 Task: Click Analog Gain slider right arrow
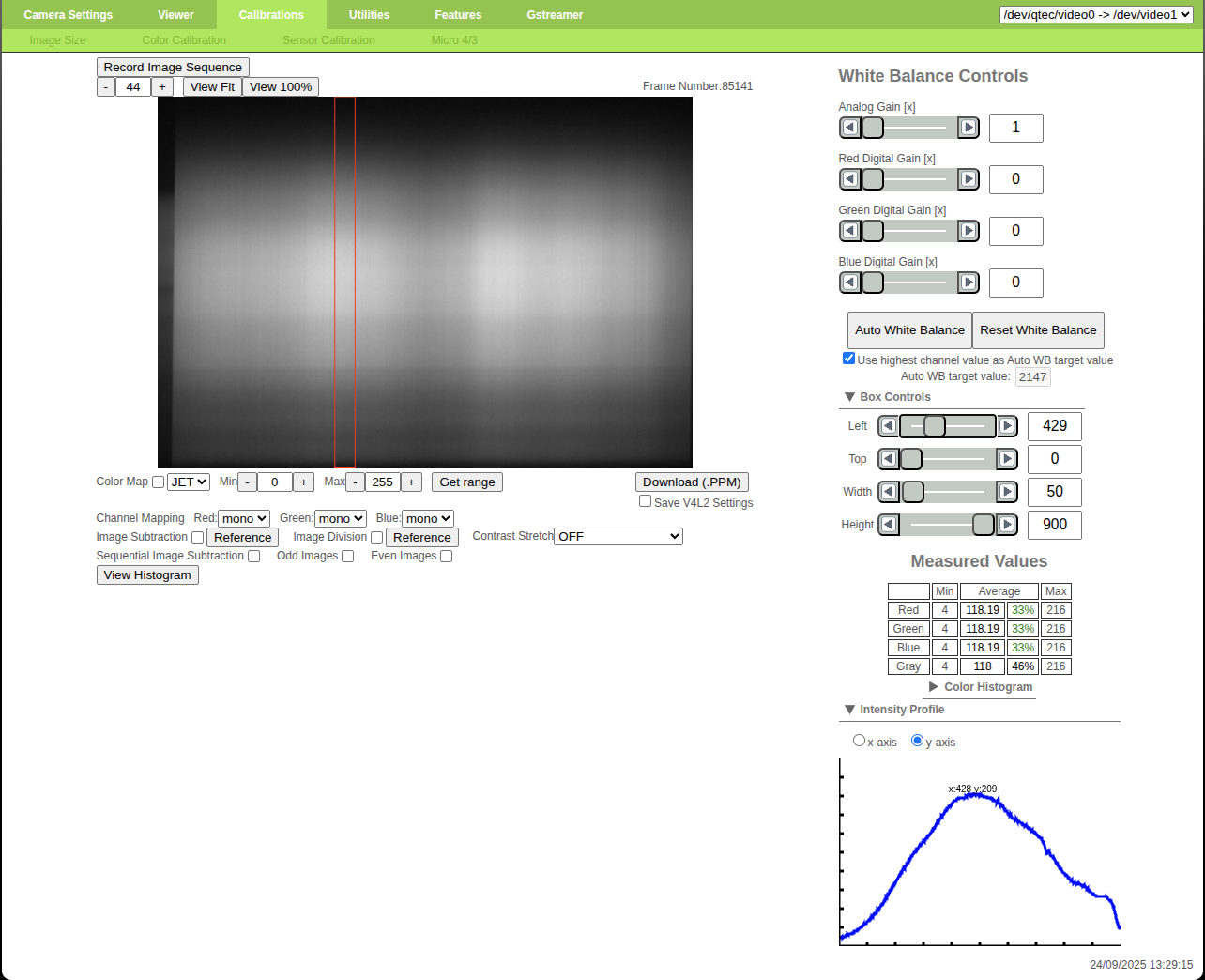click(969, 128)
